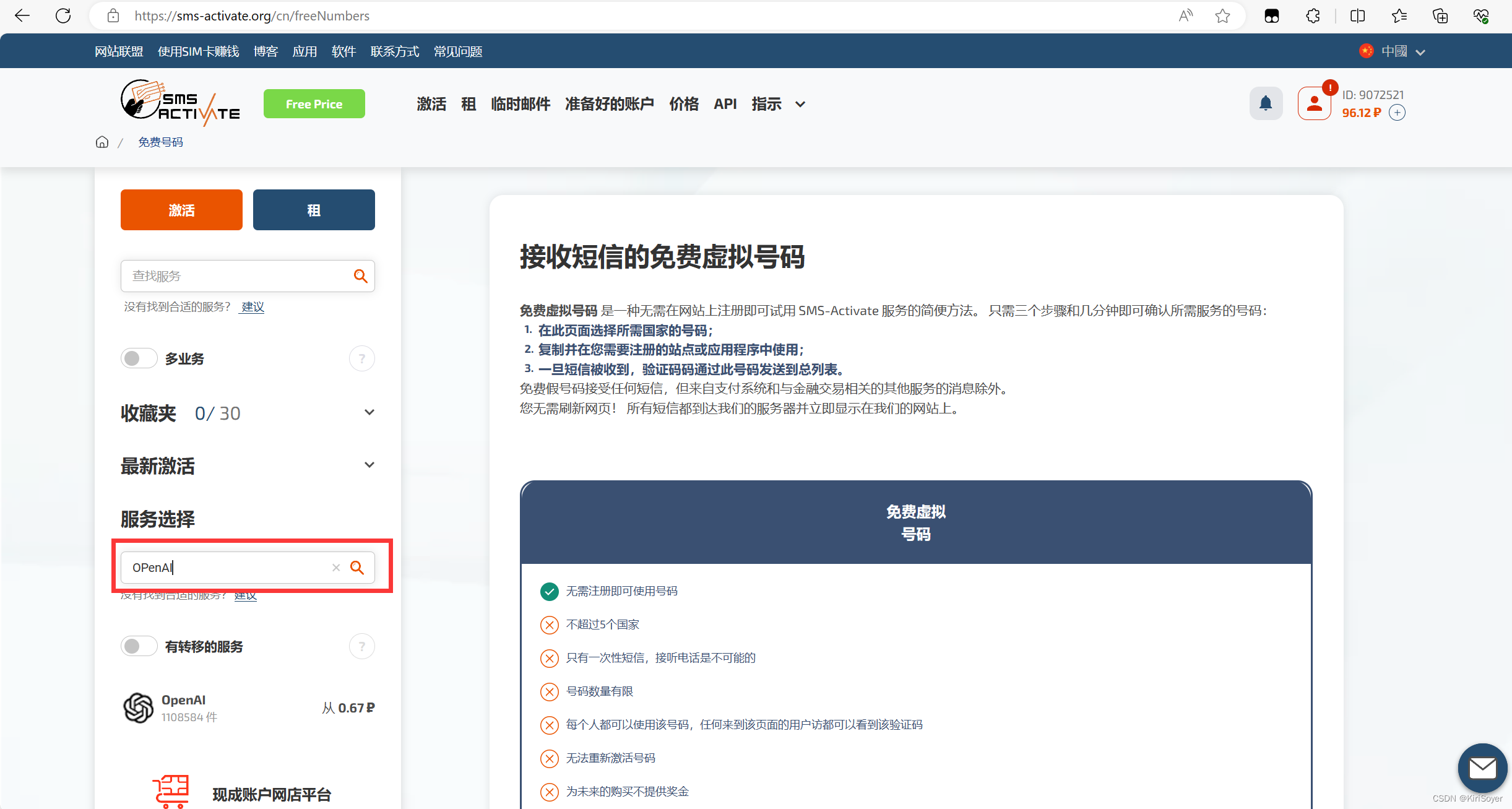Click the 免费号码 breadcrumb link
Screen dimensions: 1512x809
click(160, 142)
